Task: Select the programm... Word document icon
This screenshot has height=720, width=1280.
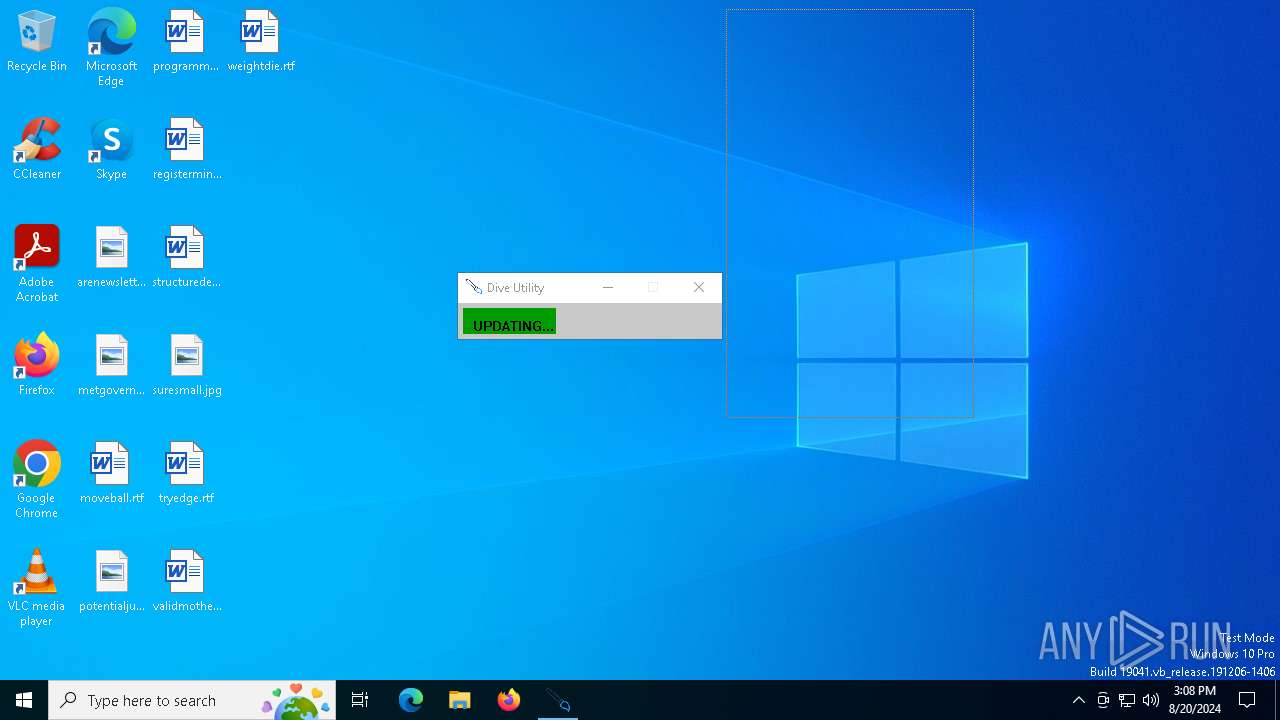Action: (186, 41)
